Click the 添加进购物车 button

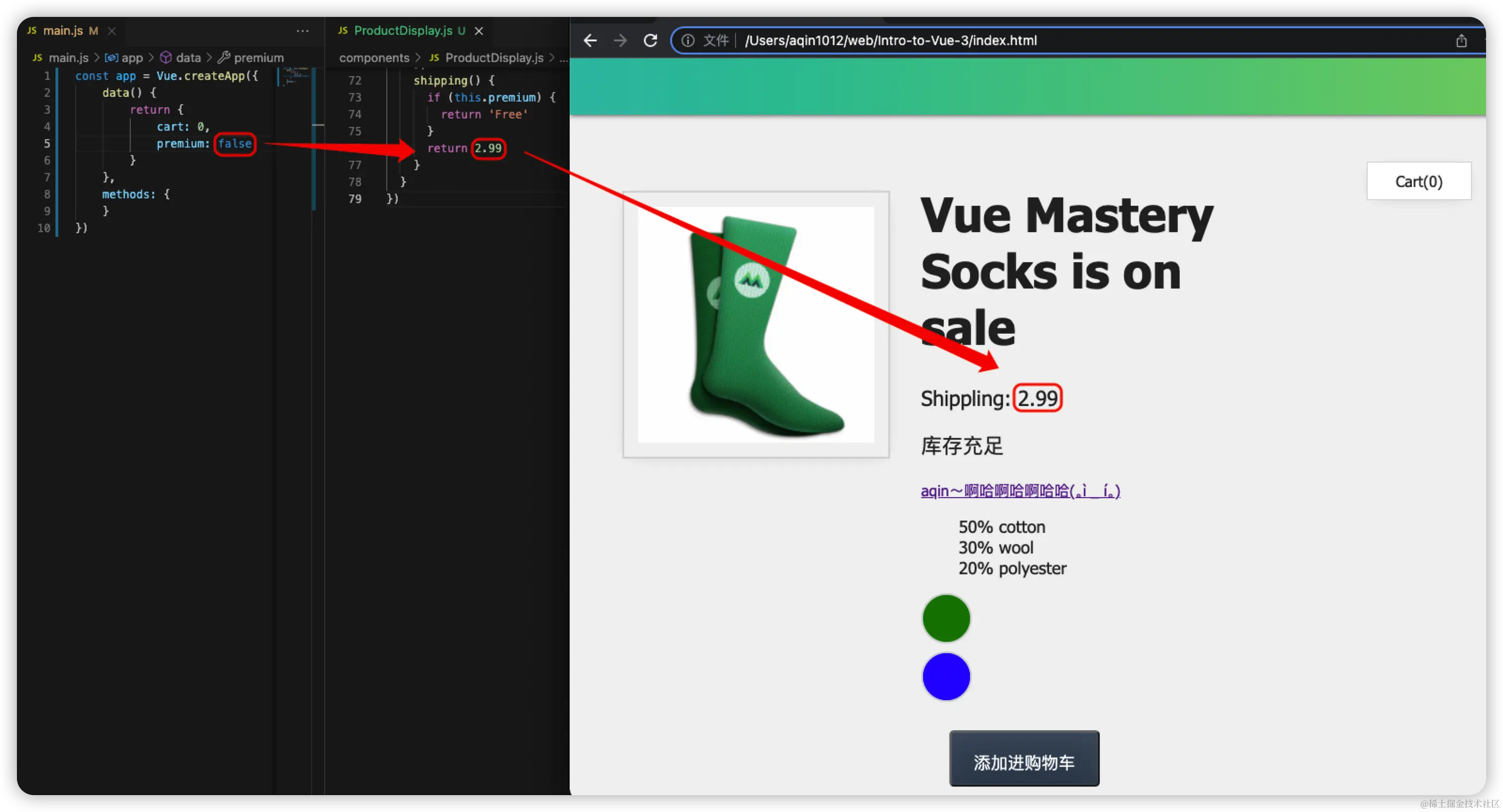pos(1024,758)
